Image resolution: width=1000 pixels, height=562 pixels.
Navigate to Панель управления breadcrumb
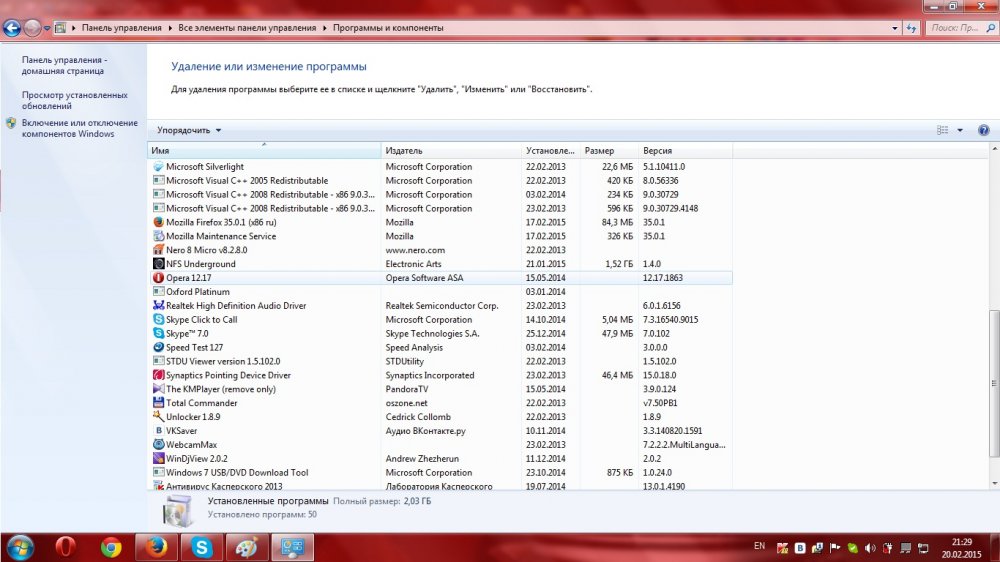121,28
